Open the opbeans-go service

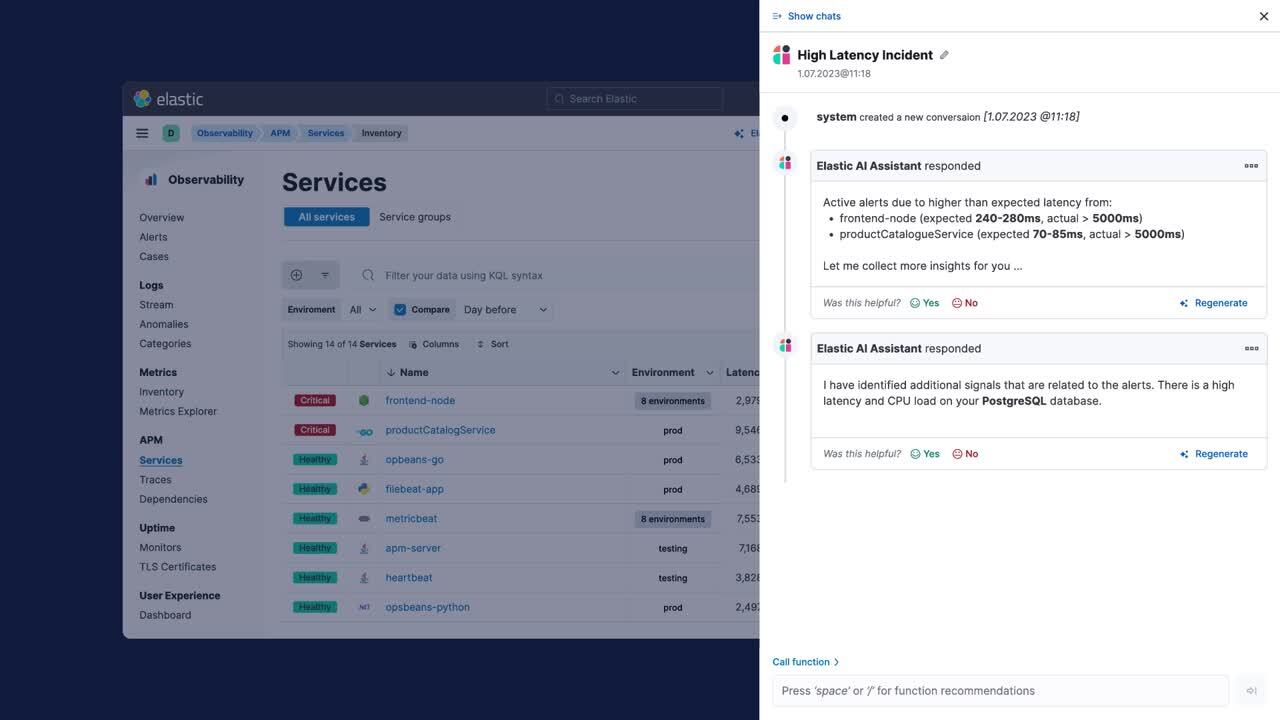414,460
